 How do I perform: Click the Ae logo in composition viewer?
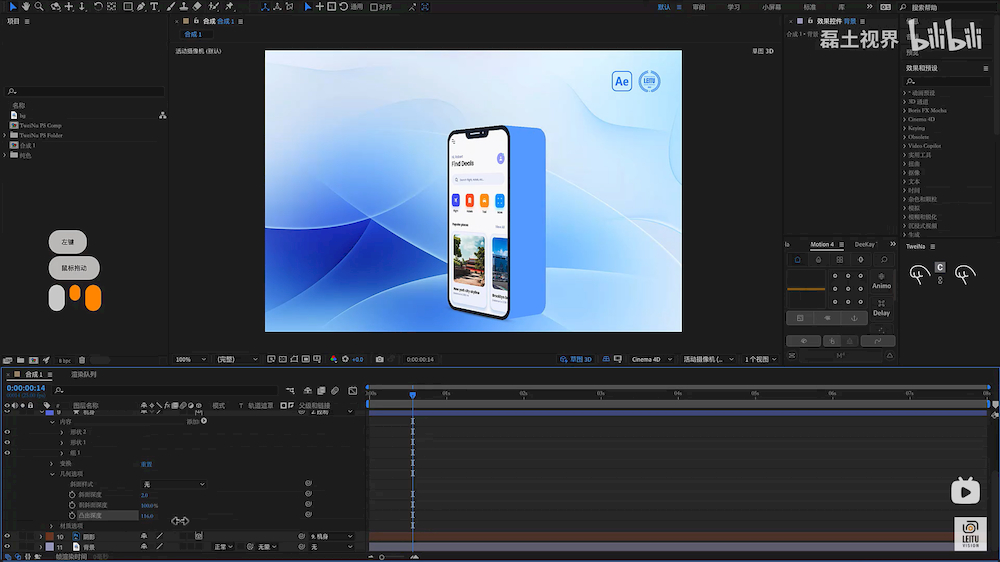point(622,81)
